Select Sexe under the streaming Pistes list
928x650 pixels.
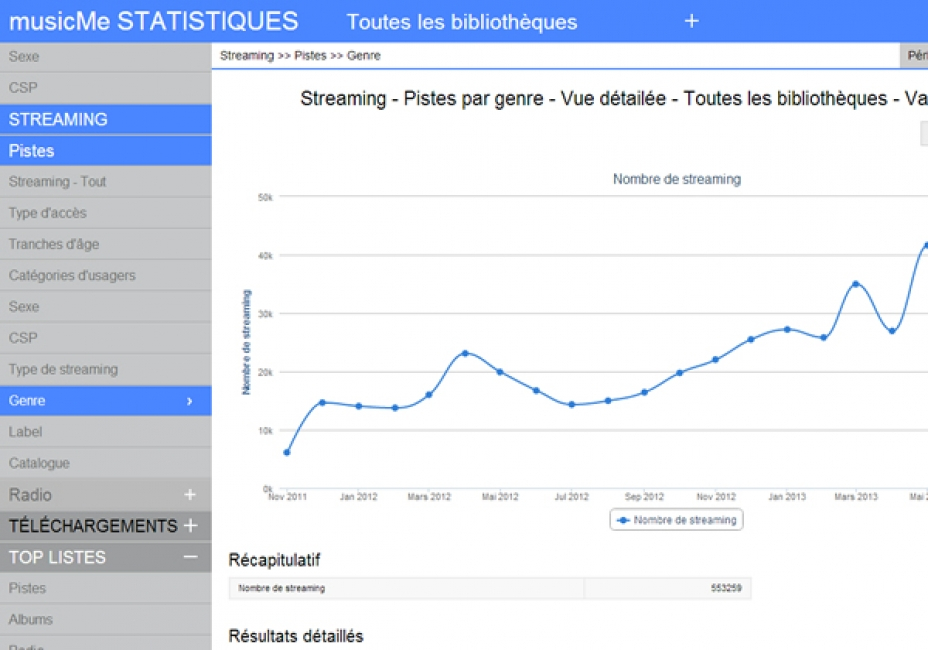point(105,307)
